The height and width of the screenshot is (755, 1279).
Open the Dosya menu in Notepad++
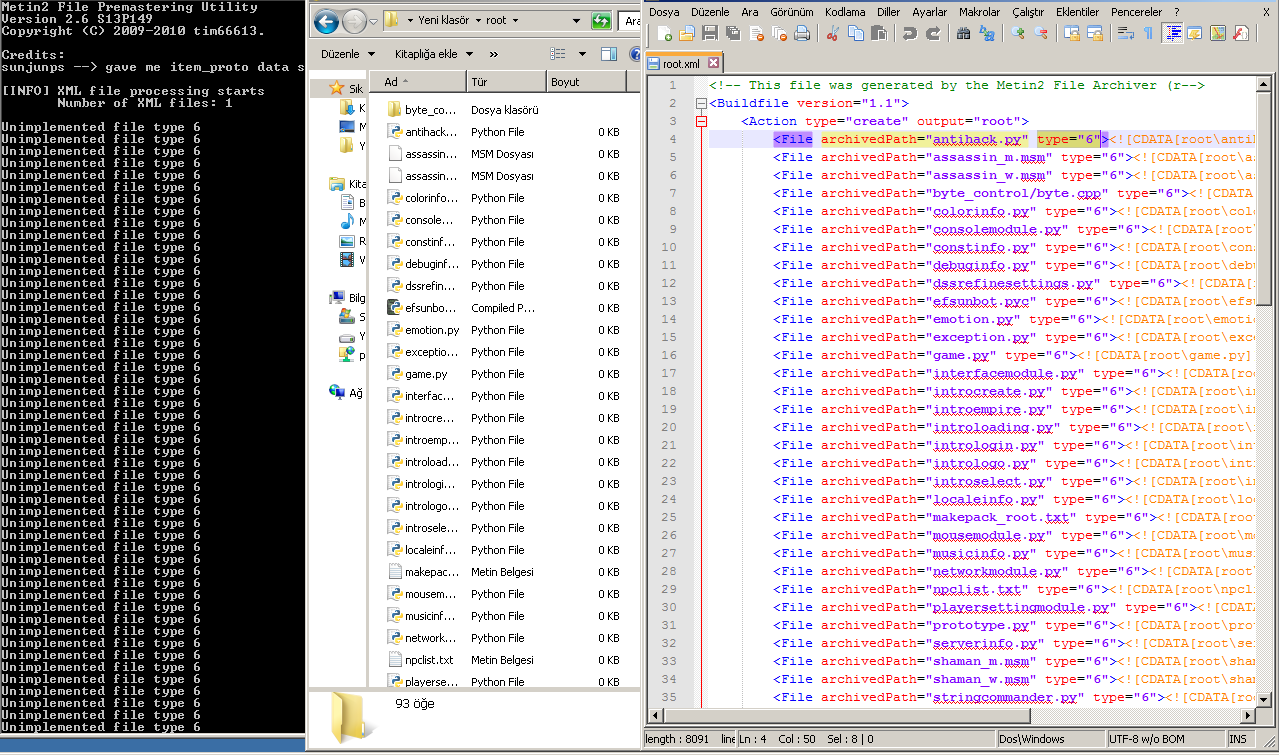[x=664, y=12]
